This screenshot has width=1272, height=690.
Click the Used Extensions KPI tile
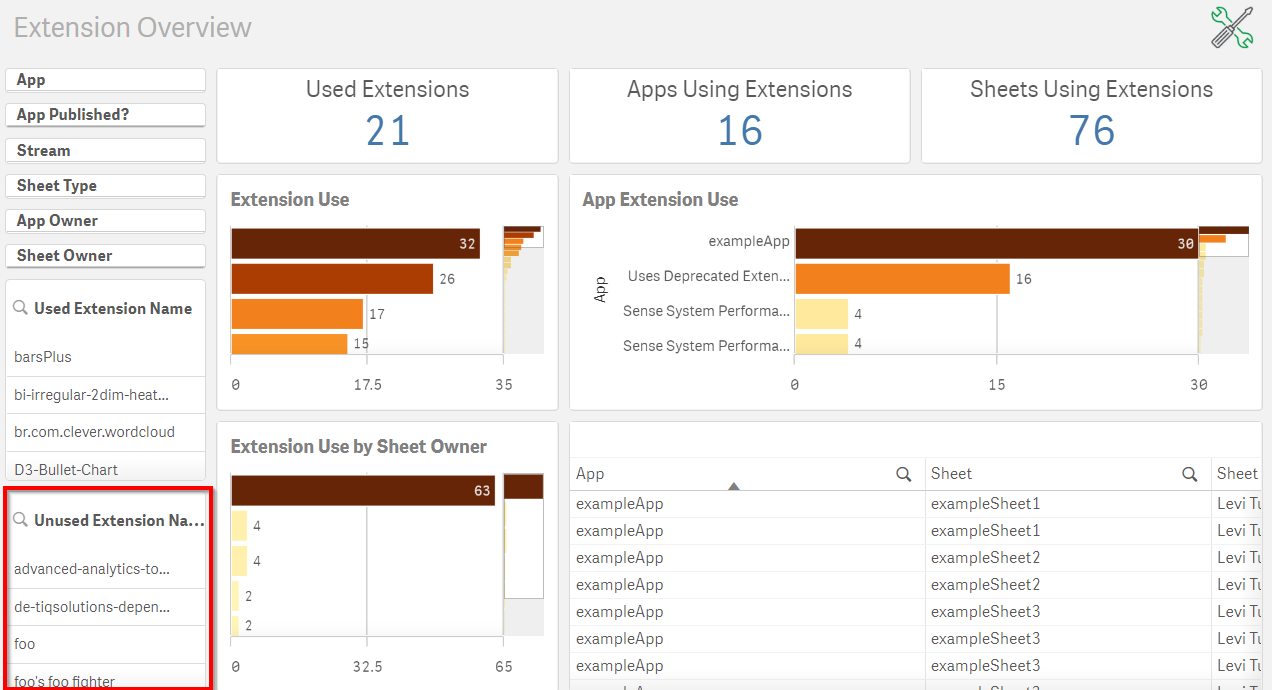point(387,116)
